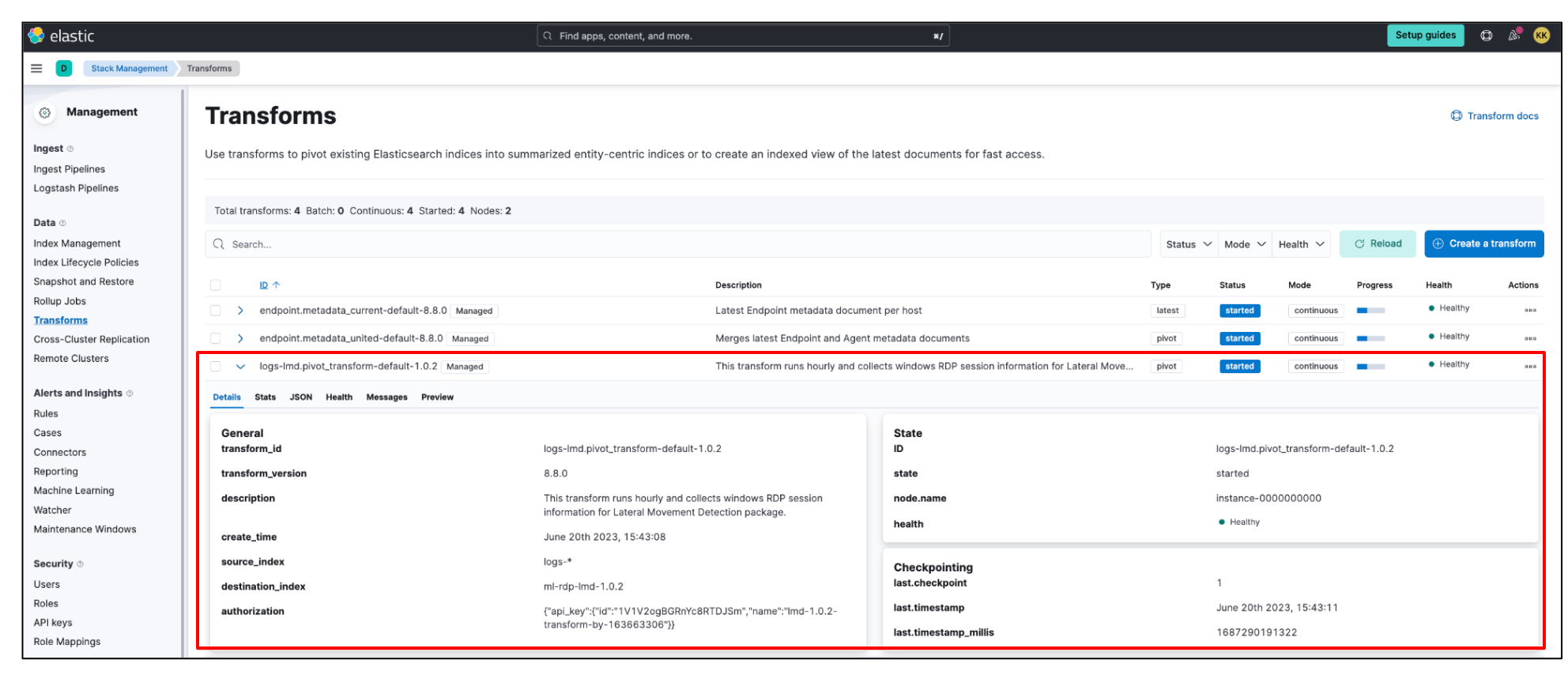Click the Management gear icon

[45, 113]
